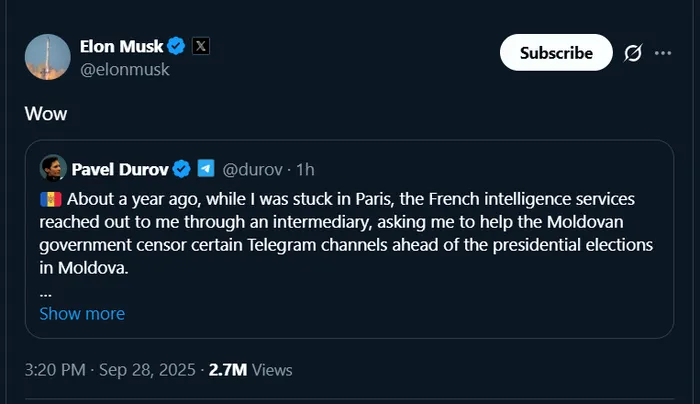Image resolution: width=700 pixels, height=404 pixels.
Task: Click the 1h timestamp on the quoted post
Action: [x=305, y=168]
